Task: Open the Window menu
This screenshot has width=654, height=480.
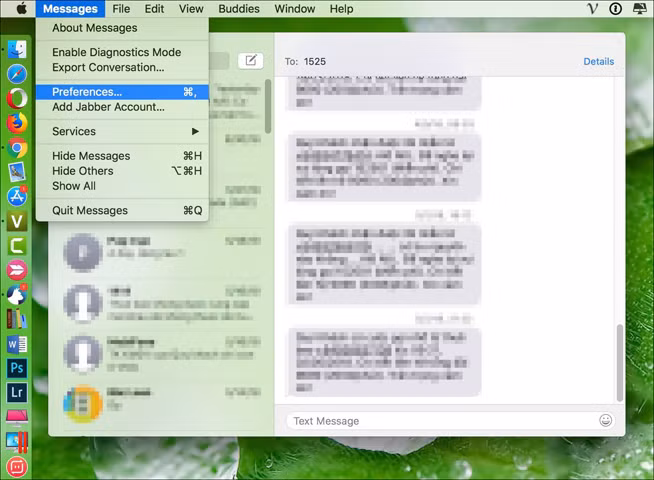Action: pos(294,8)
